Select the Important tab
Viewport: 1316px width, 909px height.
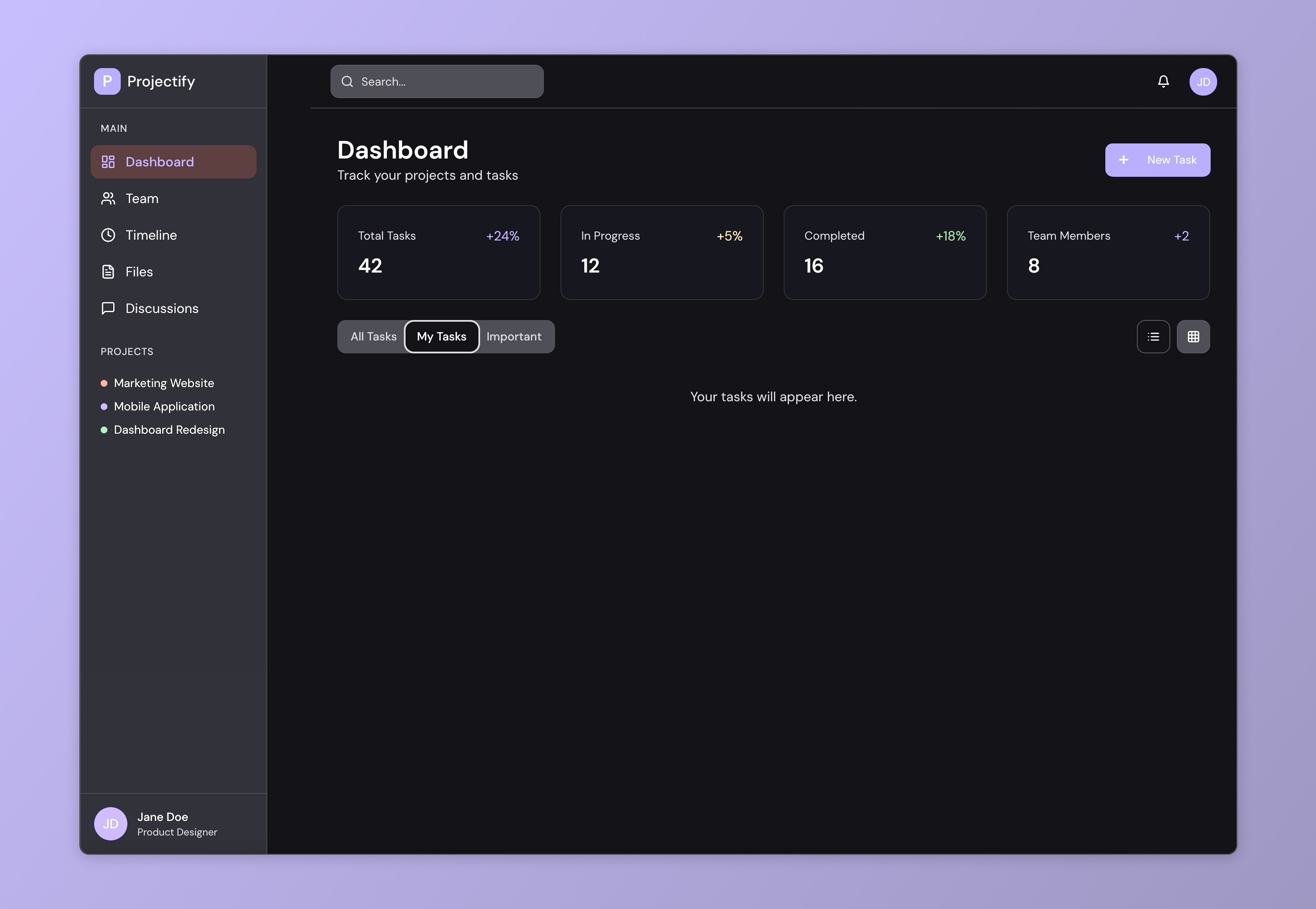513,337
